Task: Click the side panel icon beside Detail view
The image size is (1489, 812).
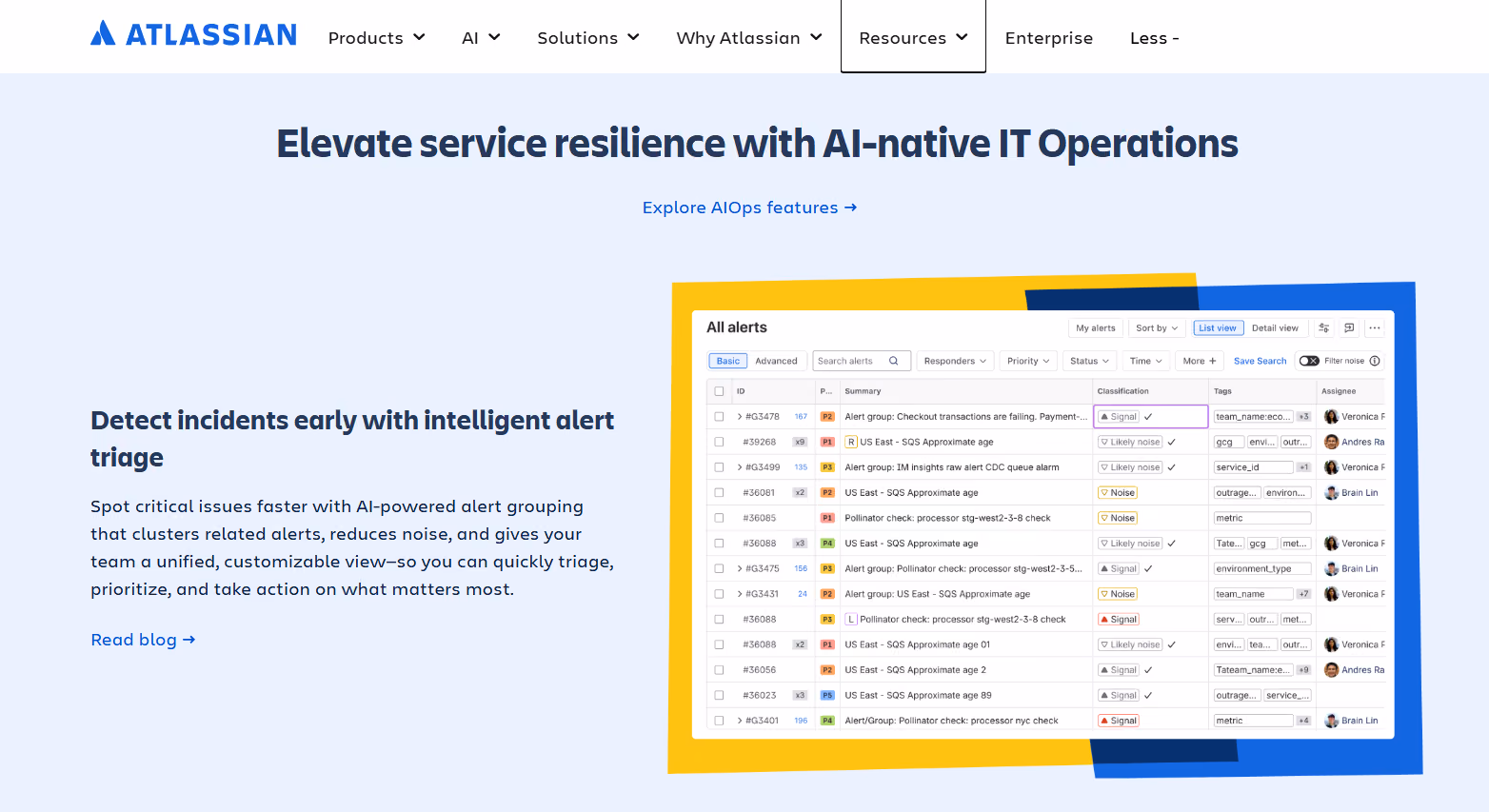Action: tap(1349, 327)
